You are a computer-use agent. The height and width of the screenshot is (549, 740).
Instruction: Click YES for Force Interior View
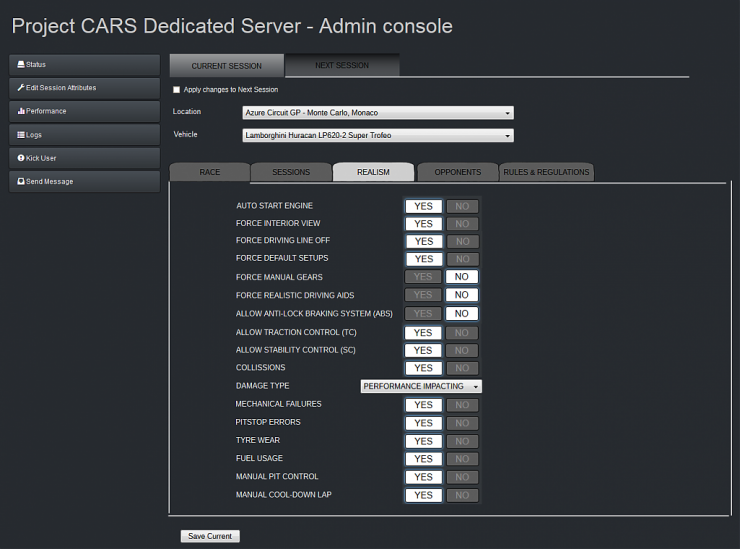coord(423,224)
